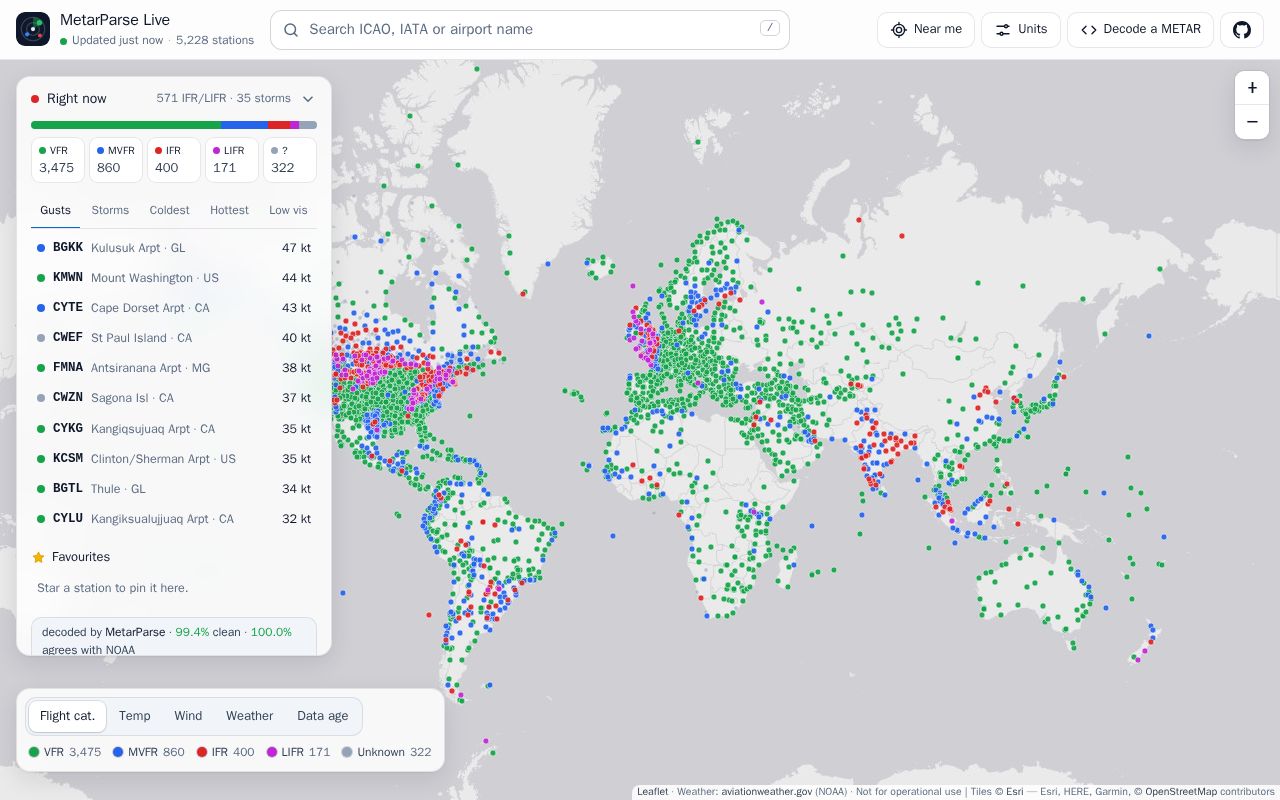Select Data age map layer

coord(322,716)
